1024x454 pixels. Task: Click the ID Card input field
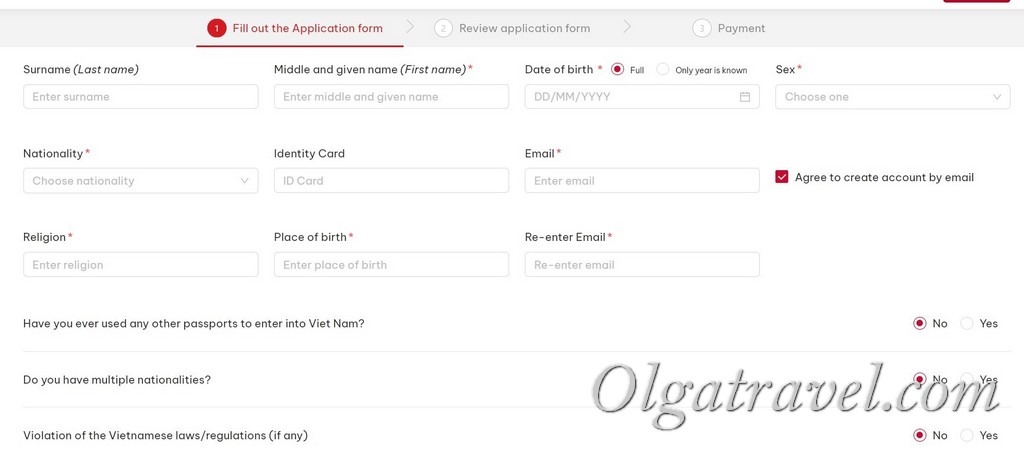coord(391,181)
